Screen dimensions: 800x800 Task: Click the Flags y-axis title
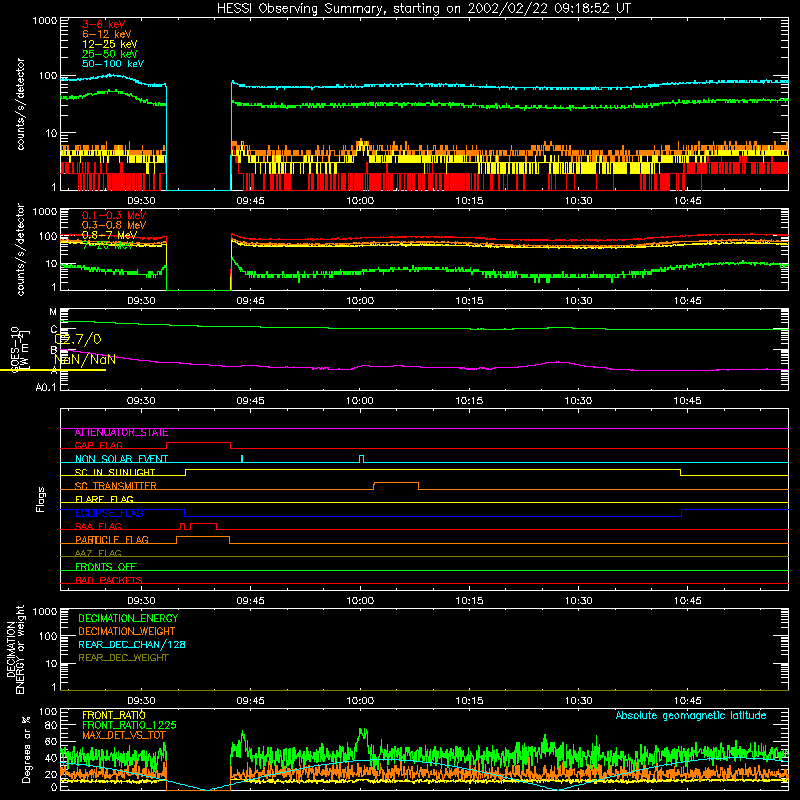coord(41,499)
